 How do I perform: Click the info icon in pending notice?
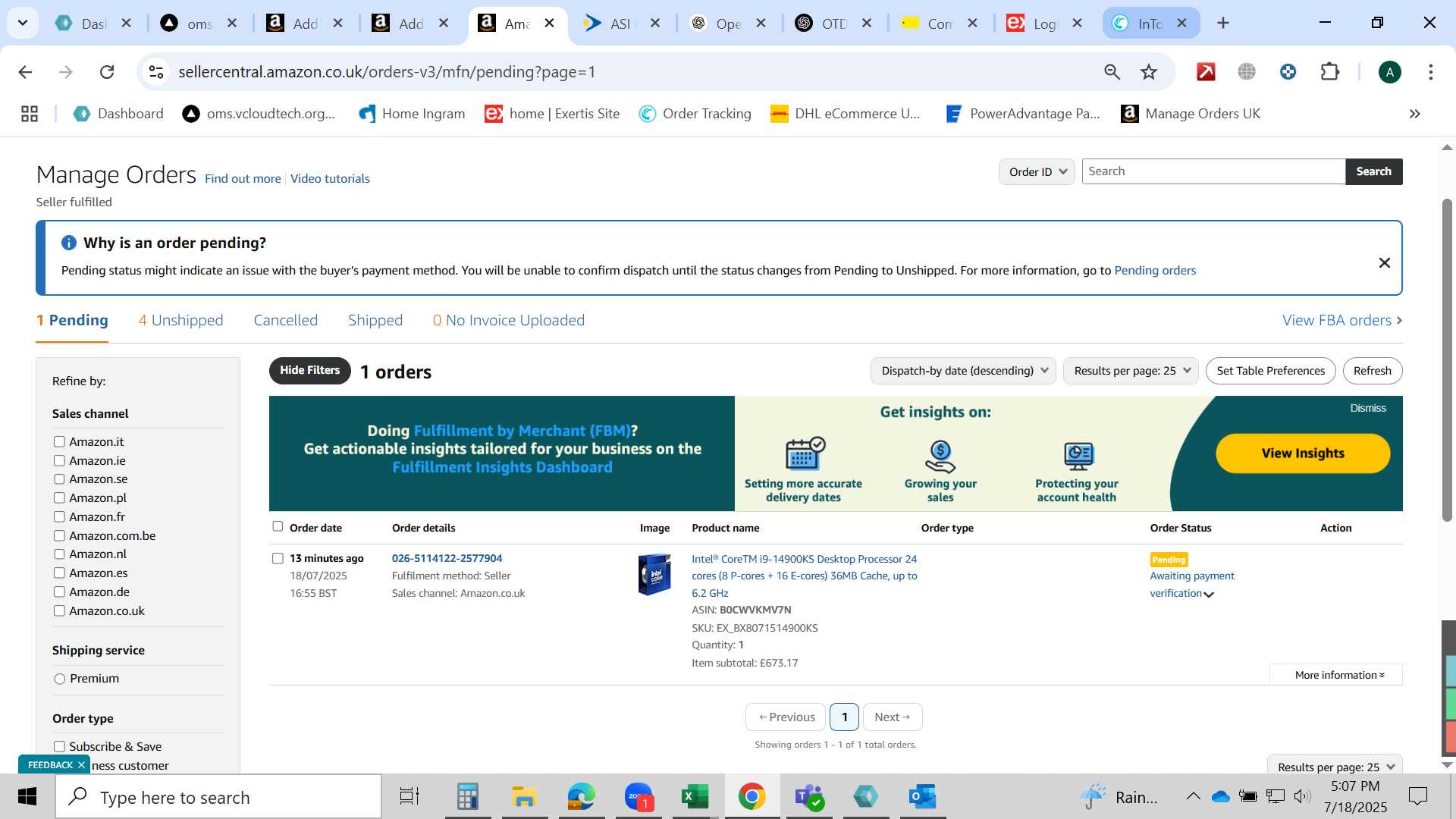tap(68, 243)
